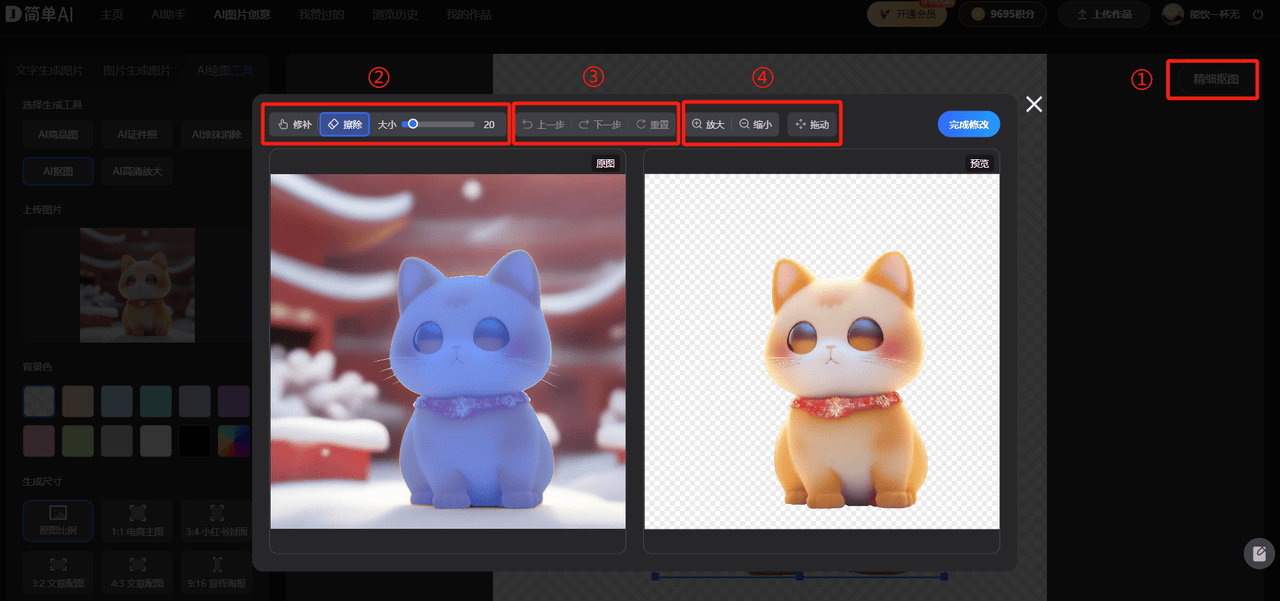The height and width of the screenshot is (601, 1280).
Task: Select the 修补 (repair) brush tool
Action: pos(294,125)
